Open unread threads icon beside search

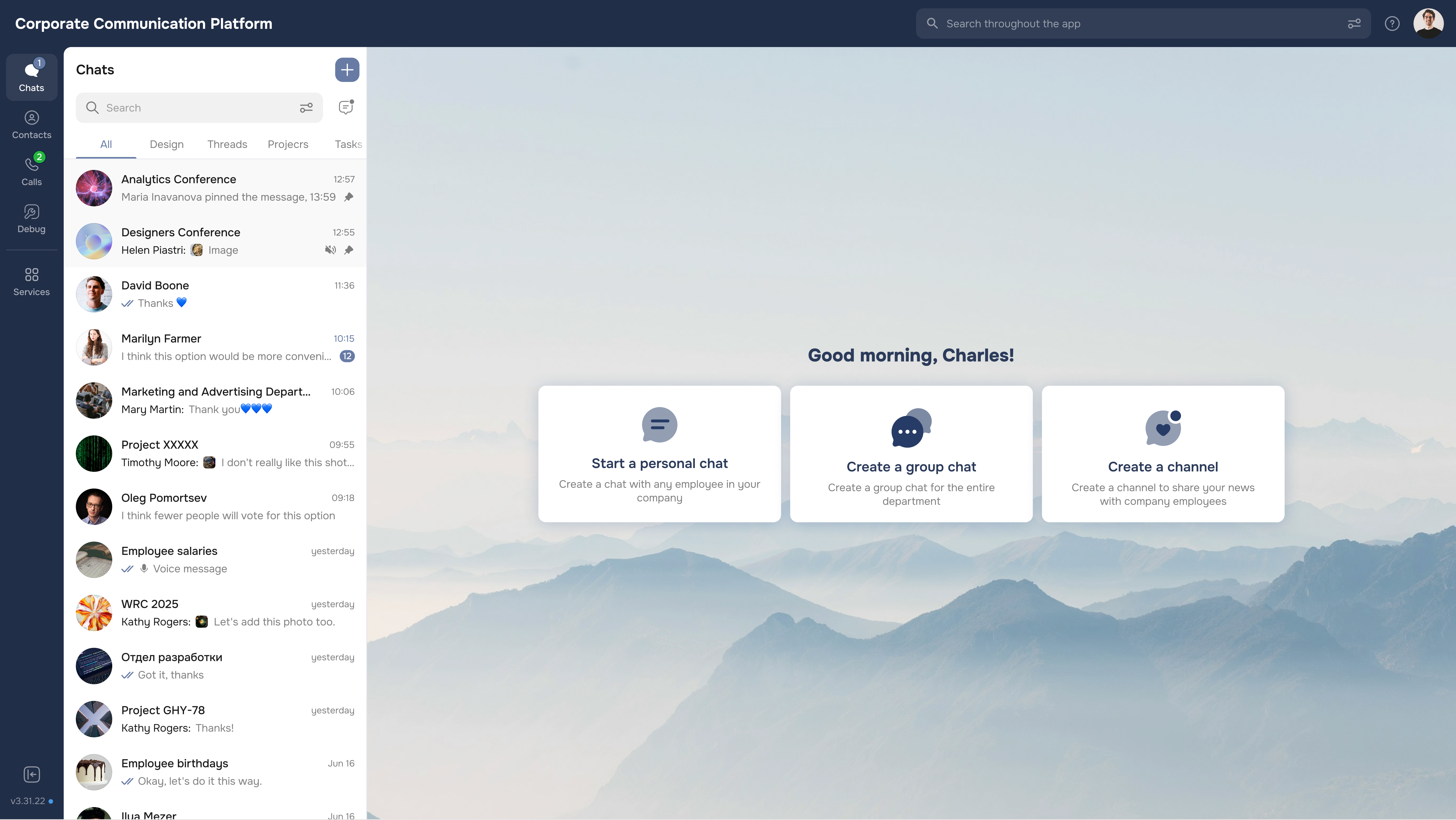click(x=346, y=107)
